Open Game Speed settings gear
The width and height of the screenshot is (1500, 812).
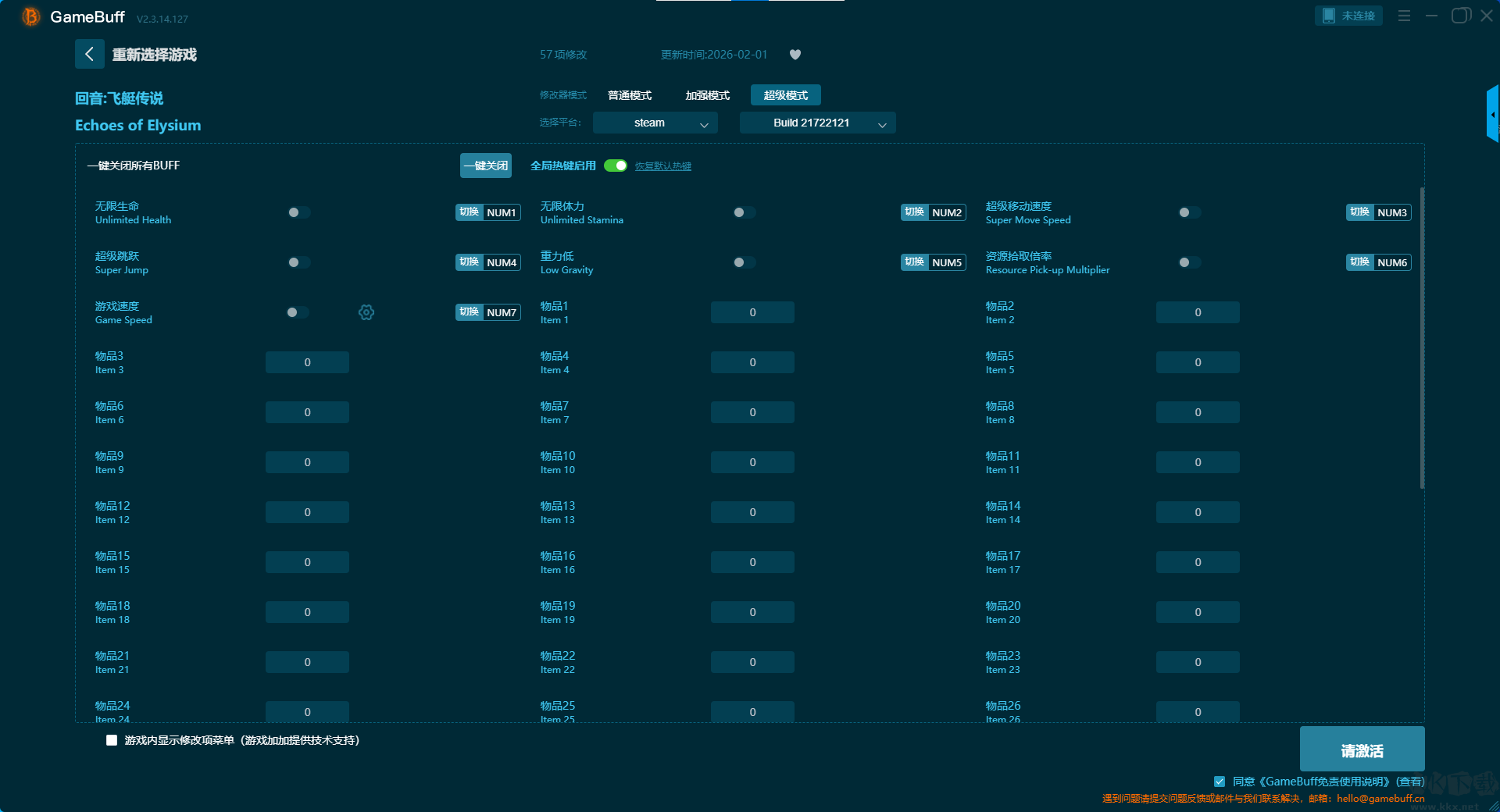point(366,312)
